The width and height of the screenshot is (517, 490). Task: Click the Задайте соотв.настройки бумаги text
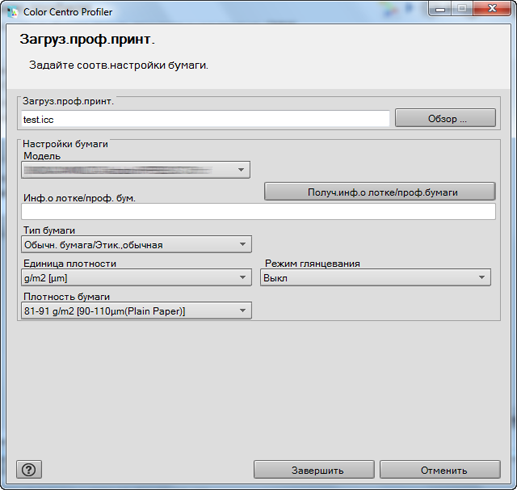[119, 65]
